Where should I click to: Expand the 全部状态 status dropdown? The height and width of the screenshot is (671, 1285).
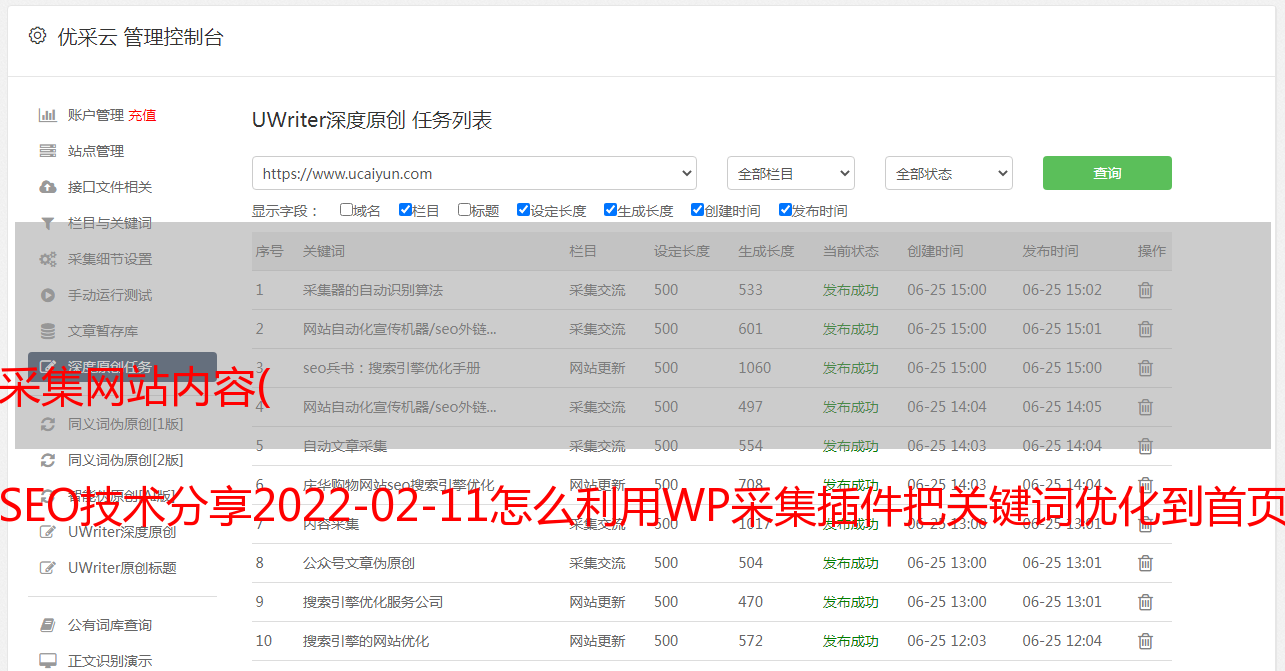949,173
